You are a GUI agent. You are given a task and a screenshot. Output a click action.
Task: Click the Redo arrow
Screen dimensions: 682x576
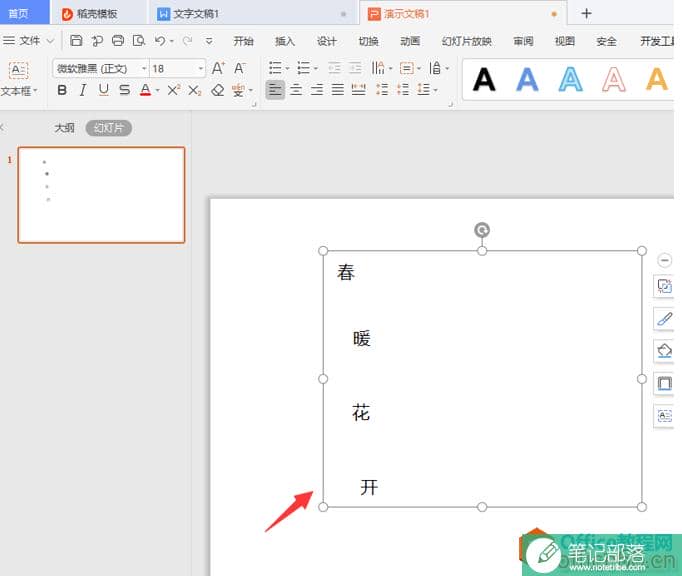point(187,40)
